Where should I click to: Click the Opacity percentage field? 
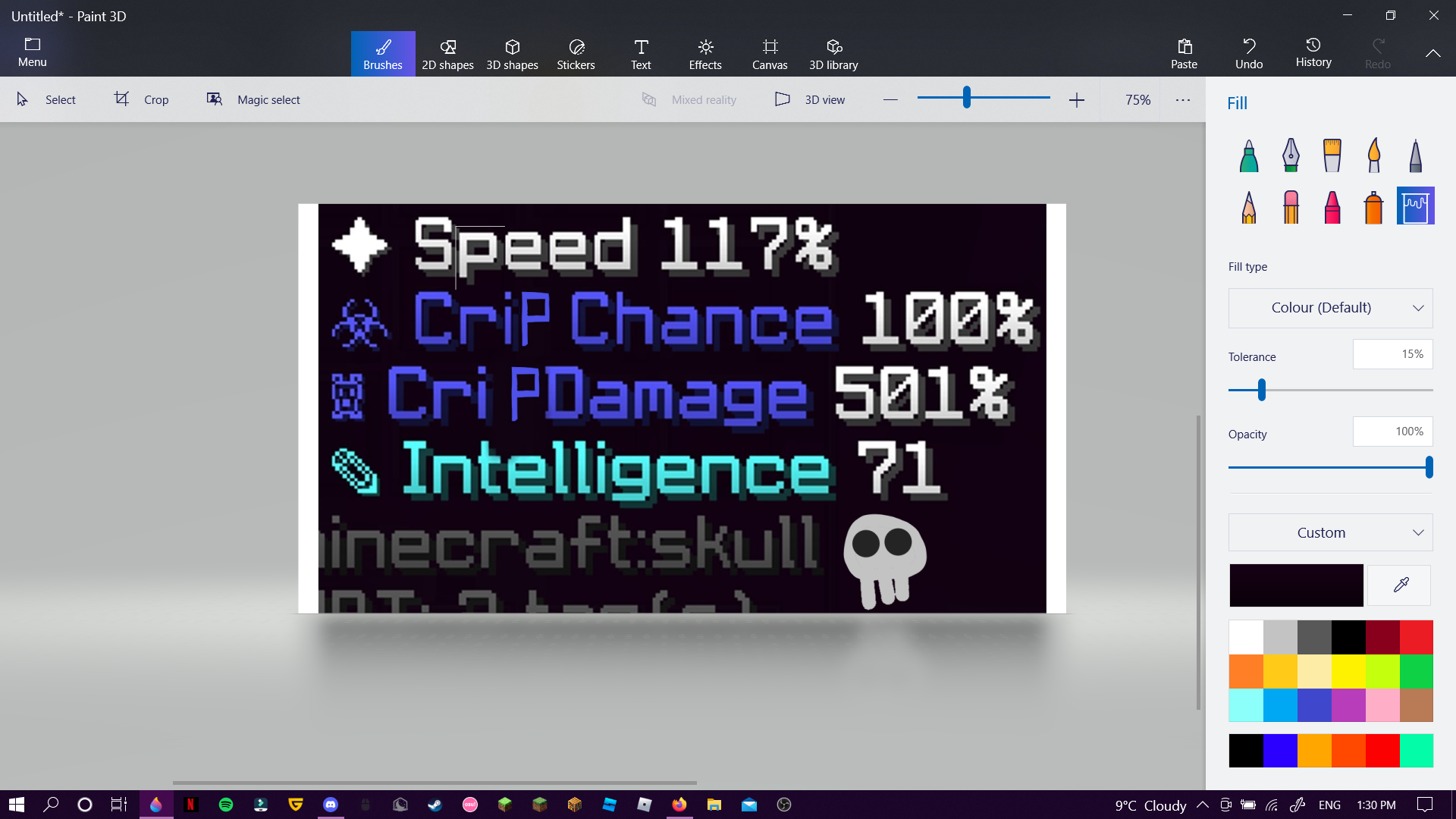1392,431
